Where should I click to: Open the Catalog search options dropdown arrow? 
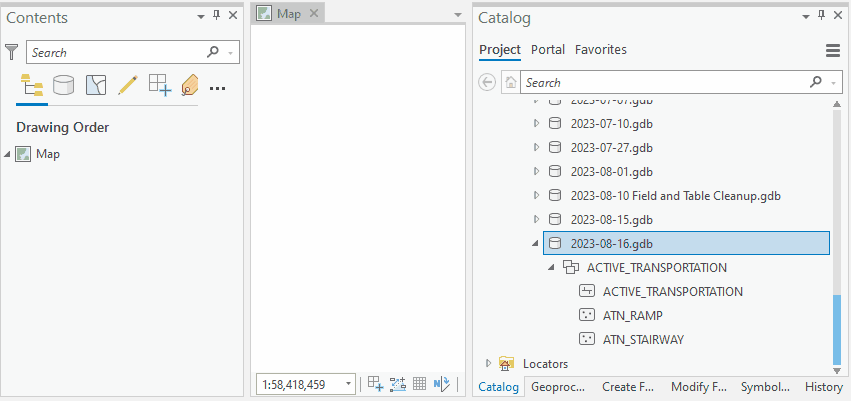point(833,83)
